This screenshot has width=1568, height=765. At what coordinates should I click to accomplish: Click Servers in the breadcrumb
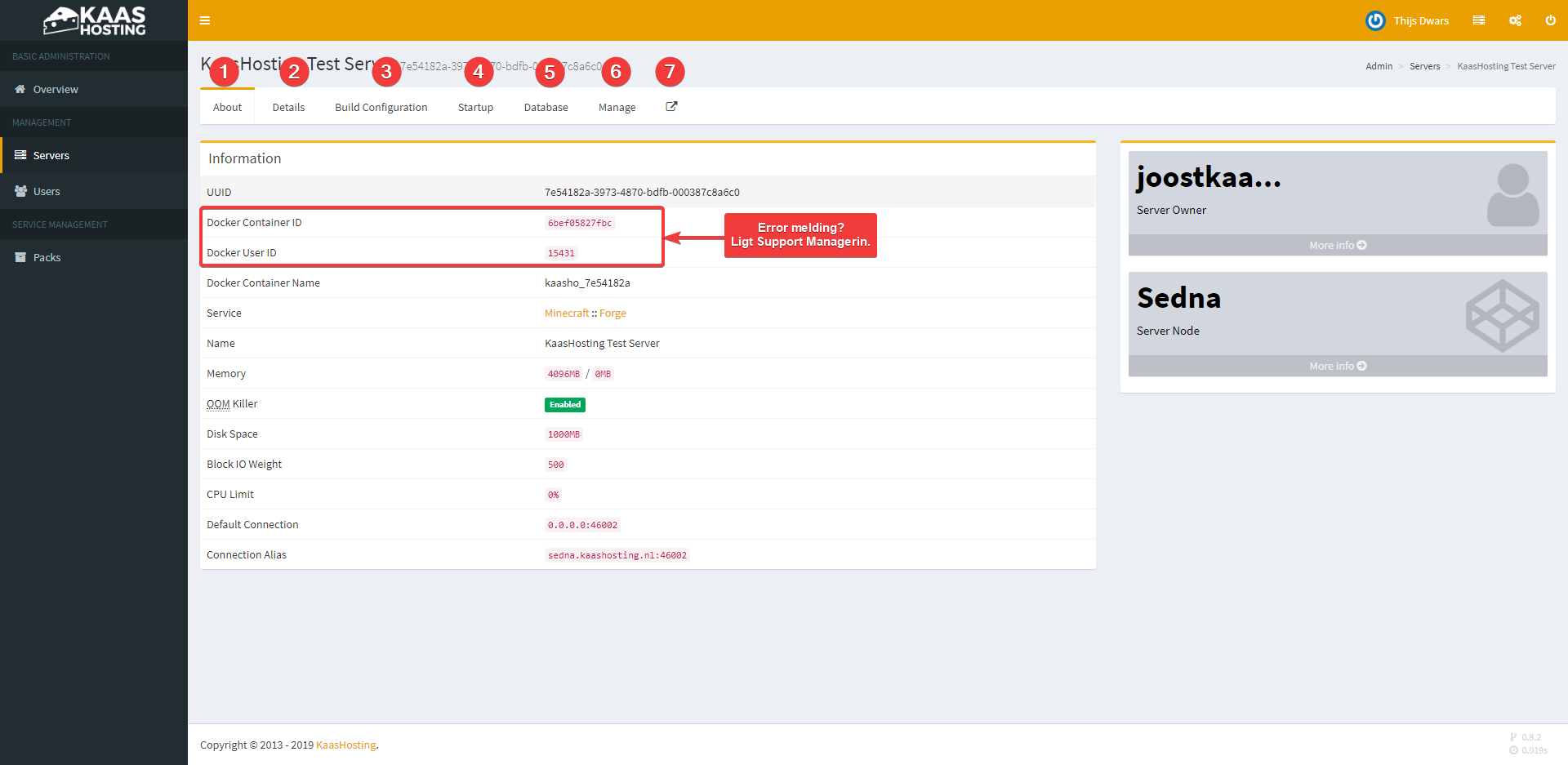[x=1424, y=66]
